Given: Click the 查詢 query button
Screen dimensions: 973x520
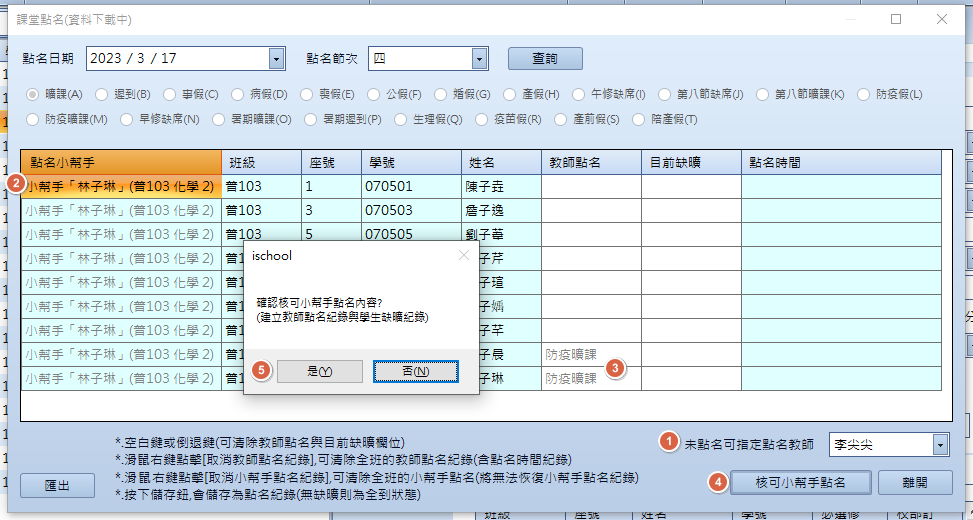Looking at the screenshot, I should [x=545, y=59].
